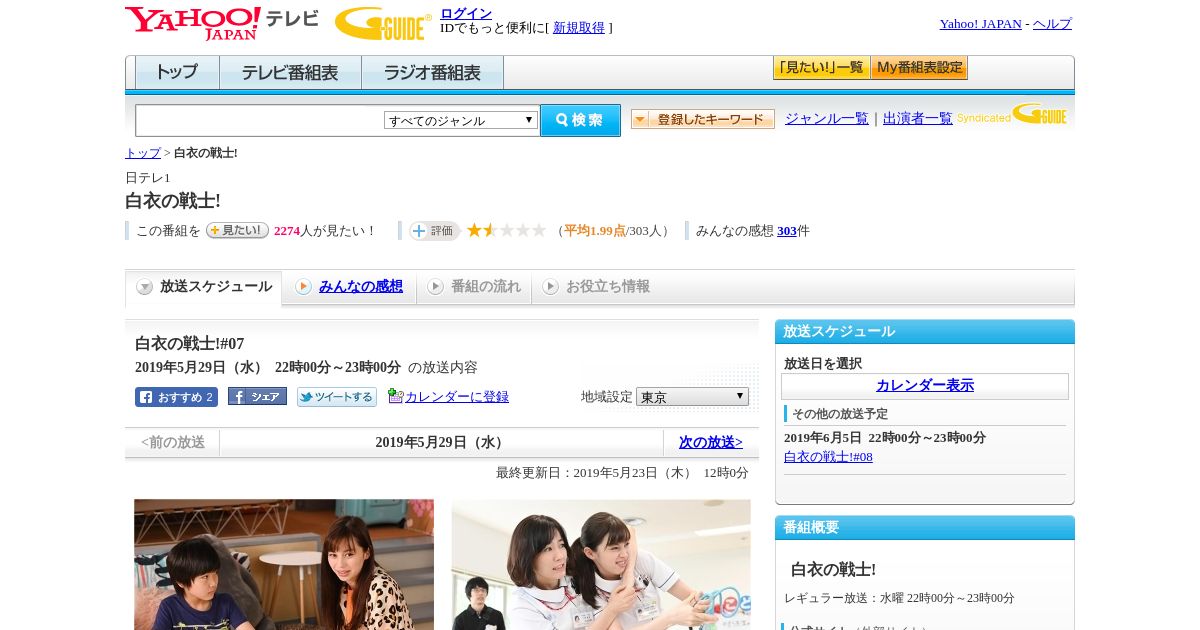Viewport: 1200px width, 630px height.
Task: Select the 放送スケジュール tab
Action: [x=204, y=287]
